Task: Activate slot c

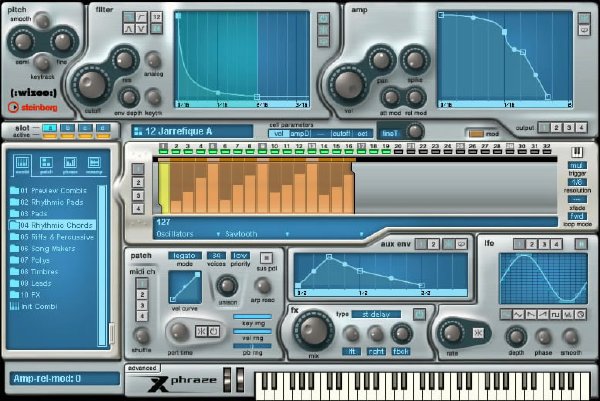Action: pyautogui.click(x=85, y=128)
